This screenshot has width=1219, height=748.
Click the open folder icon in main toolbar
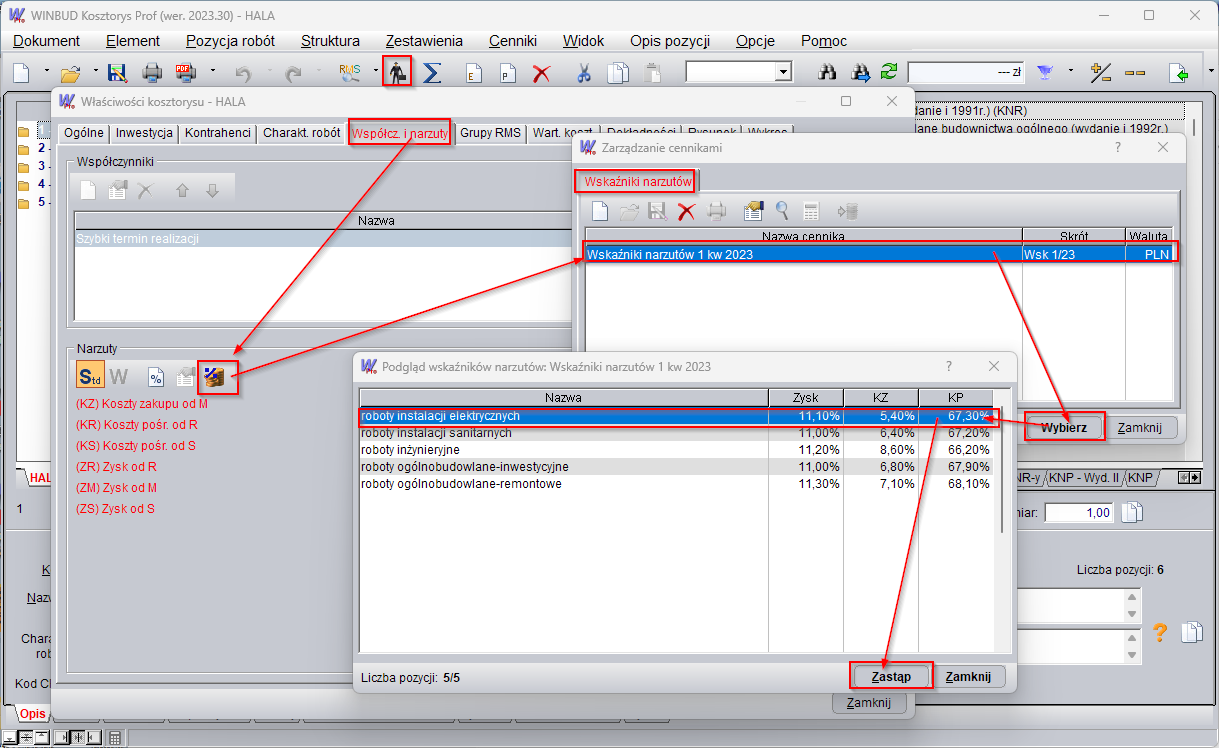(x=70, y=73)
